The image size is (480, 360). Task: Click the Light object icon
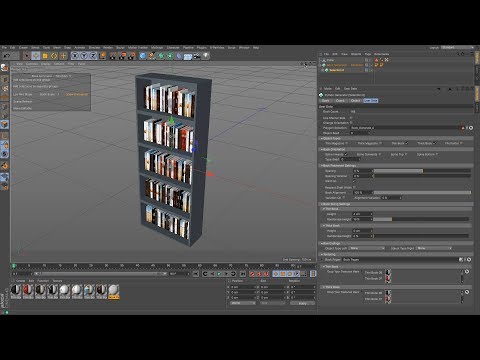click(x=206, y=56)
